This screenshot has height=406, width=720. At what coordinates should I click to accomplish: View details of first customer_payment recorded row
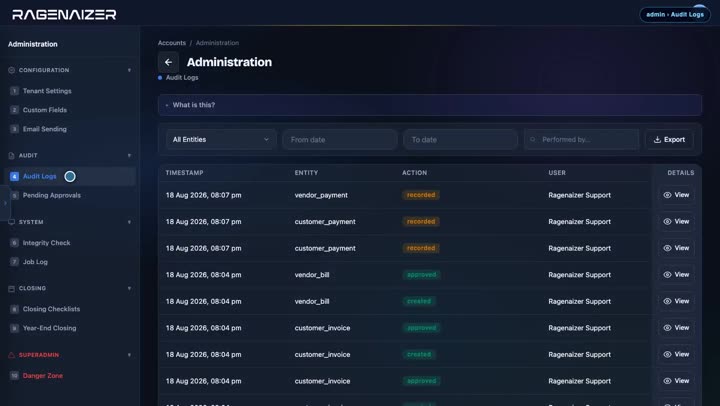(676, 221)
